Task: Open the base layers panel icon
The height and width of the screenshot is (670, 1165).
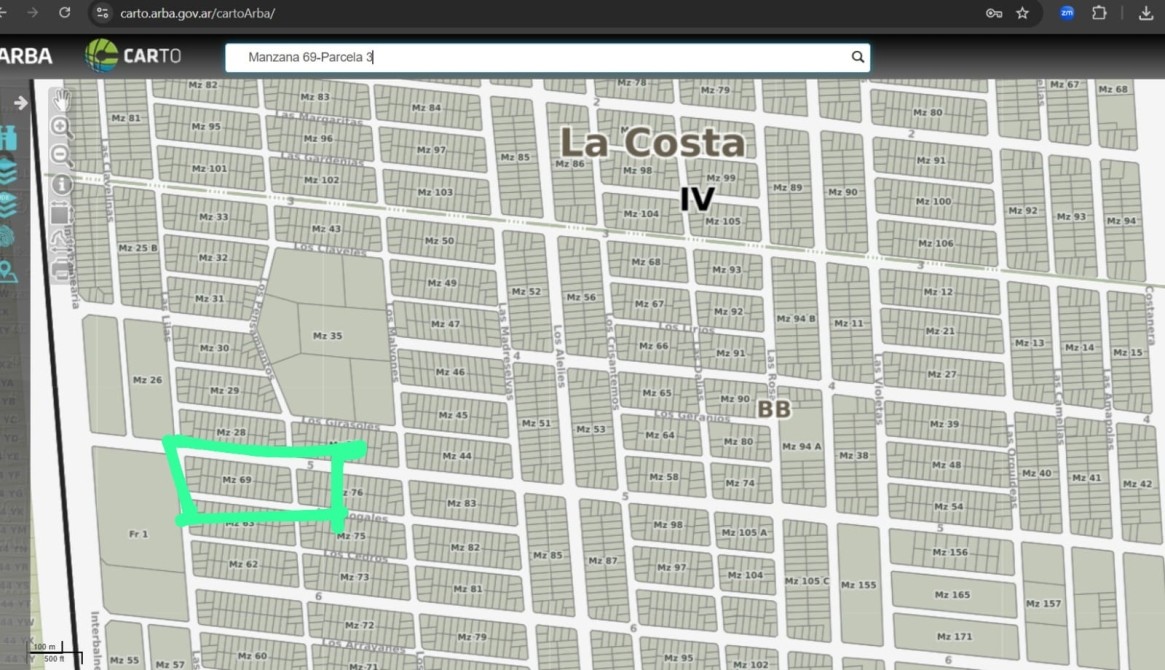Action: click(x=9, y=205)
